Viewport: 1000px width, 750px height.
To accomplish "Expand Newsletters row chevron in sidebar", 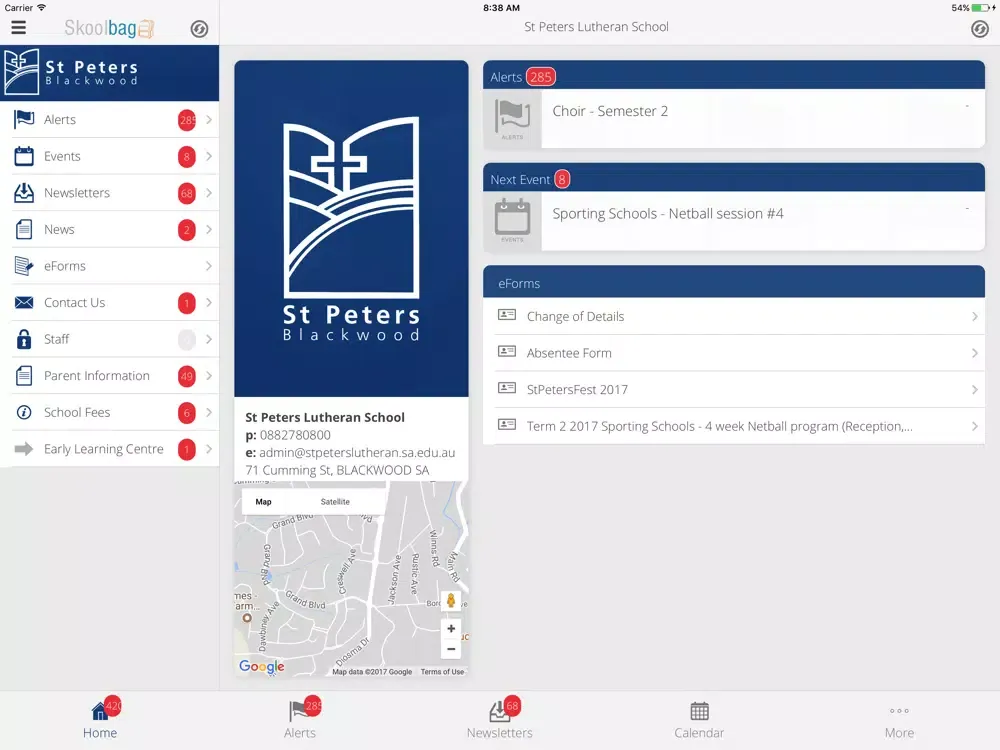I will click(209, 193).
